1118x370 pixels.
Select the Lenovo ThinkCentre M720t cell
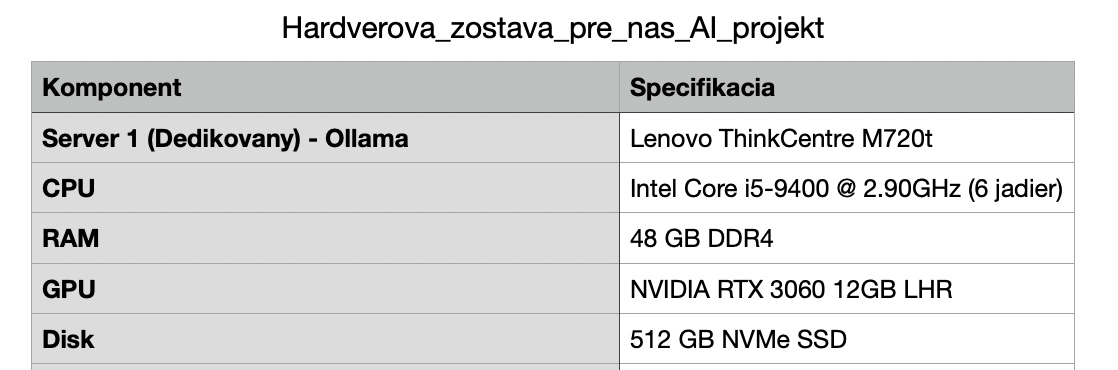pyautogui.click(x=847, y=138)
